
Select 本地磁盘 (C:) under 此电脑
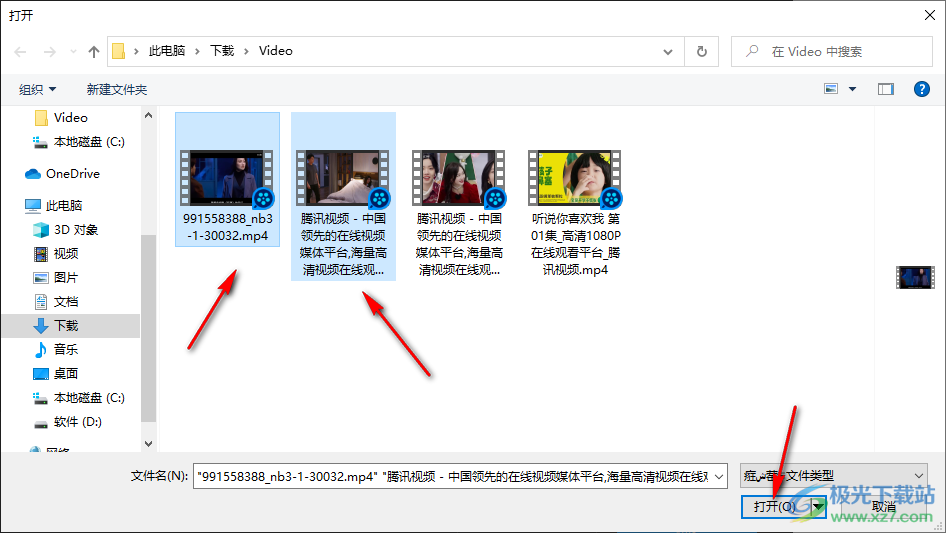click(78, 398)
